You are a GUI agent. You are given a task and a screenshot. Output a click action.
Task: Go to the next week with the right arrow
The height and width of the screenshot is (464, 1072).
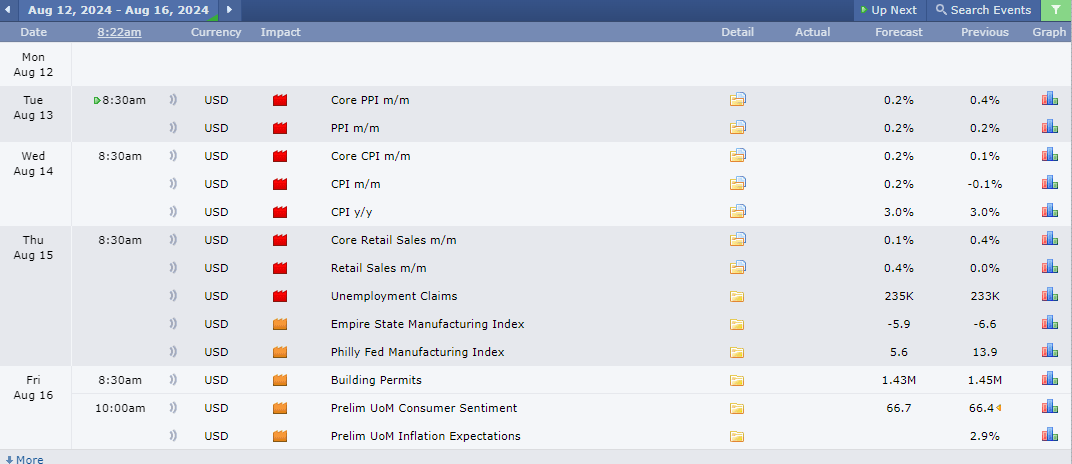pos(230,10)
